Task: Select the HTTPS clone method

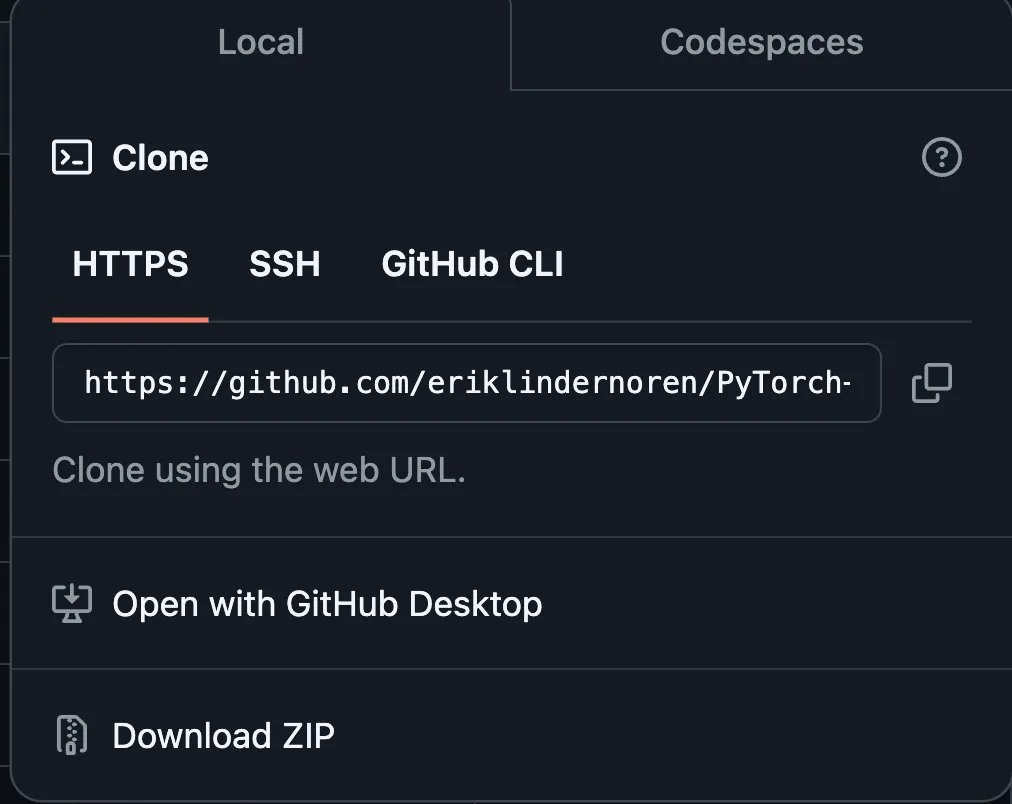Action: 130,264
